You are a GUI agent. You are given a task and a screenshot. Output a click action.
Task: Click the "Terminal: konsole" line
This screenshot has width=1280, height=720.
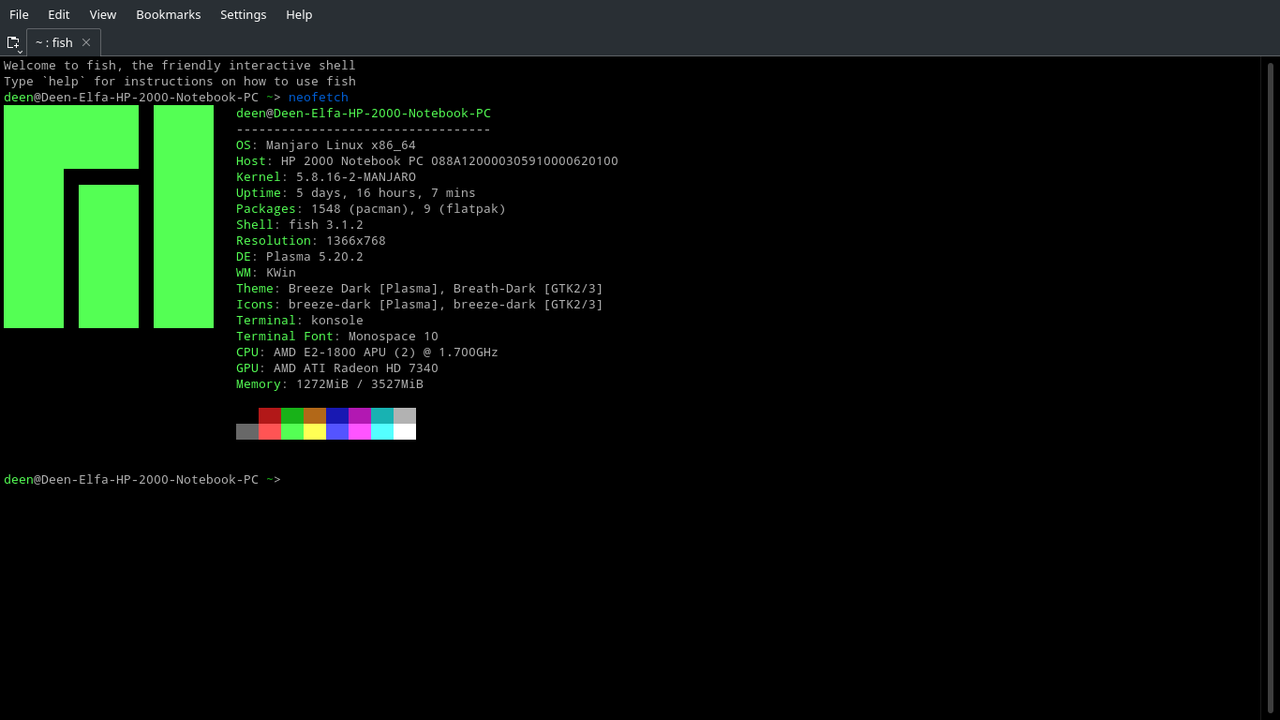click(300, 321)
